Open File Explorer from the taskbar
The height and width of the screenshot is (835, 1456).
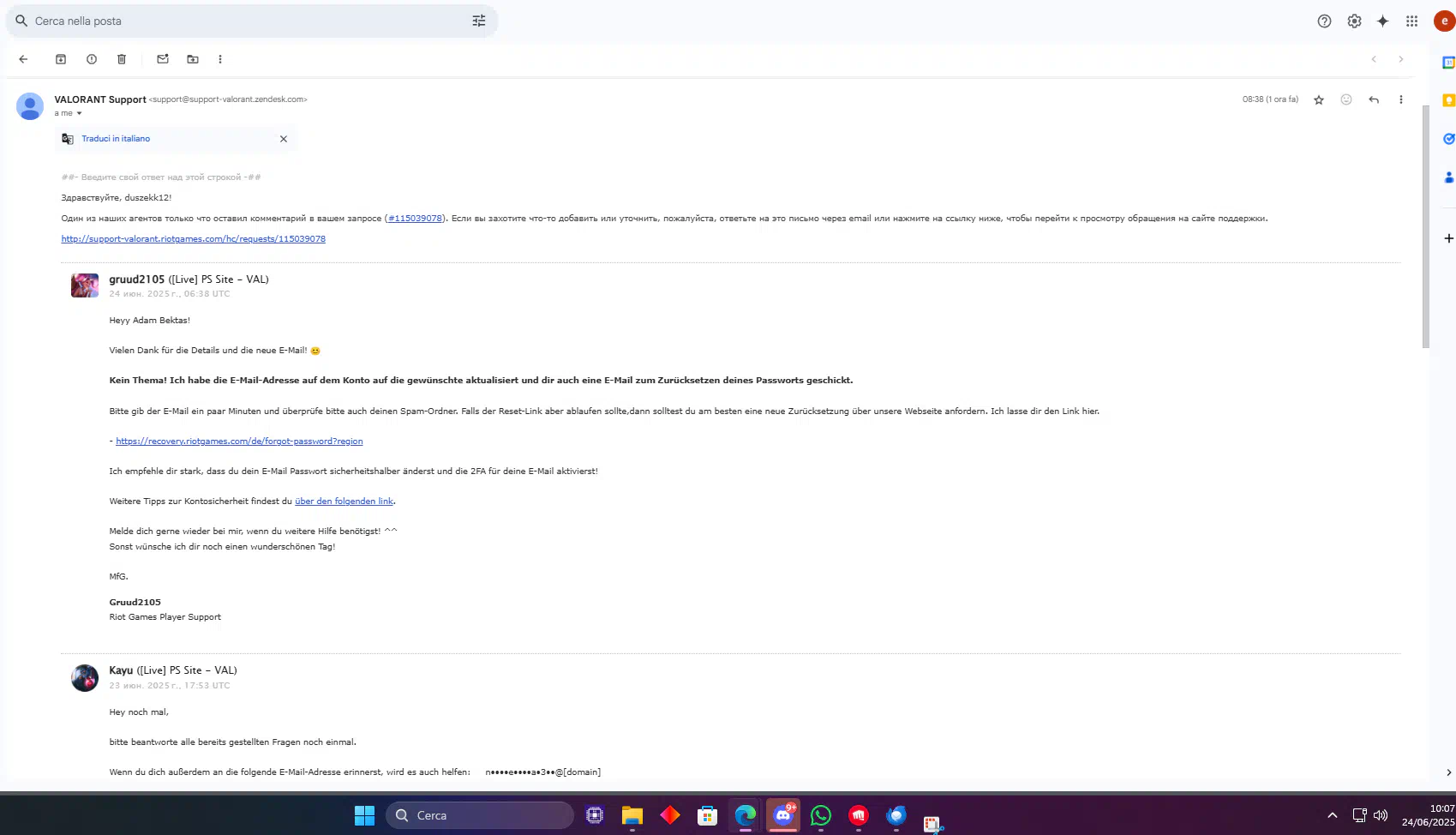point(632,815)
